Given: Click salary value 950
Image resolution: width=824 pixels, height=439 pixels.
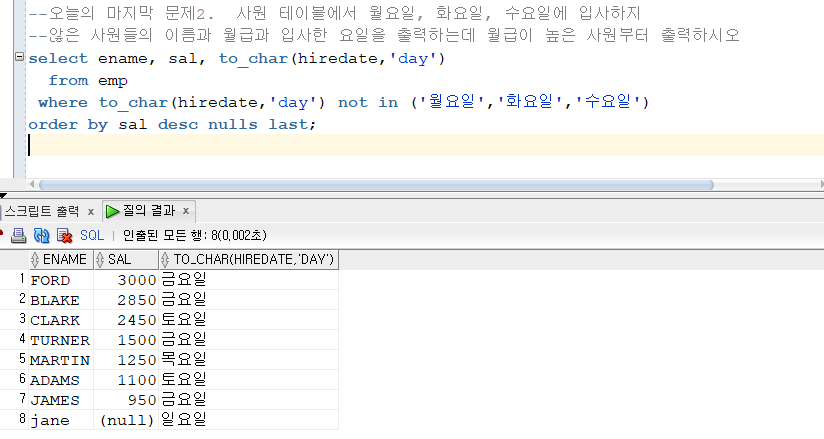Looking at the screenshot, I should [142, 400].
